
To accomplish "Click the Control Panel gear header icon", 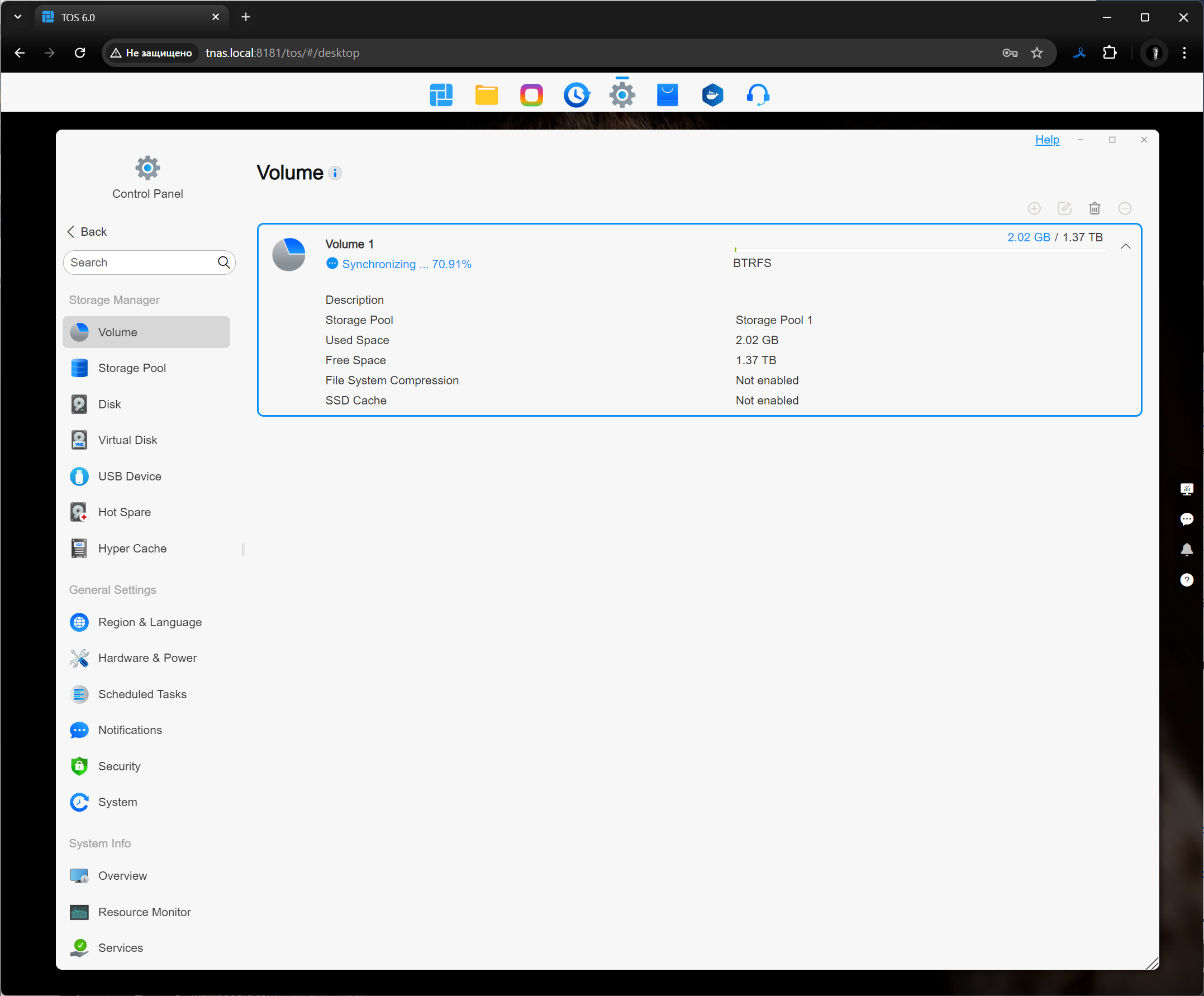I will point(147,168).
